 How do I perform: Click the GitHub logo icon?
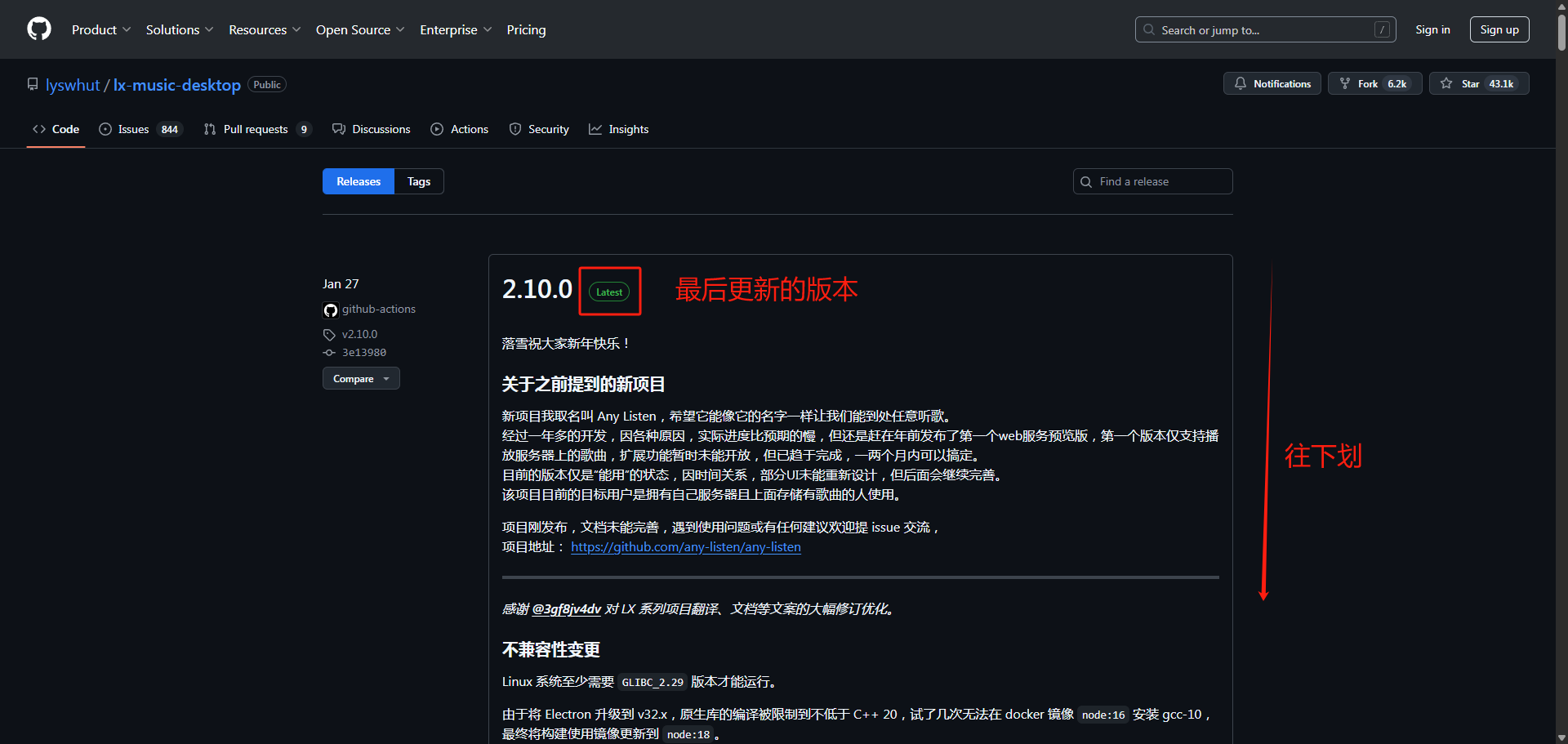click(x=39, y=29)
